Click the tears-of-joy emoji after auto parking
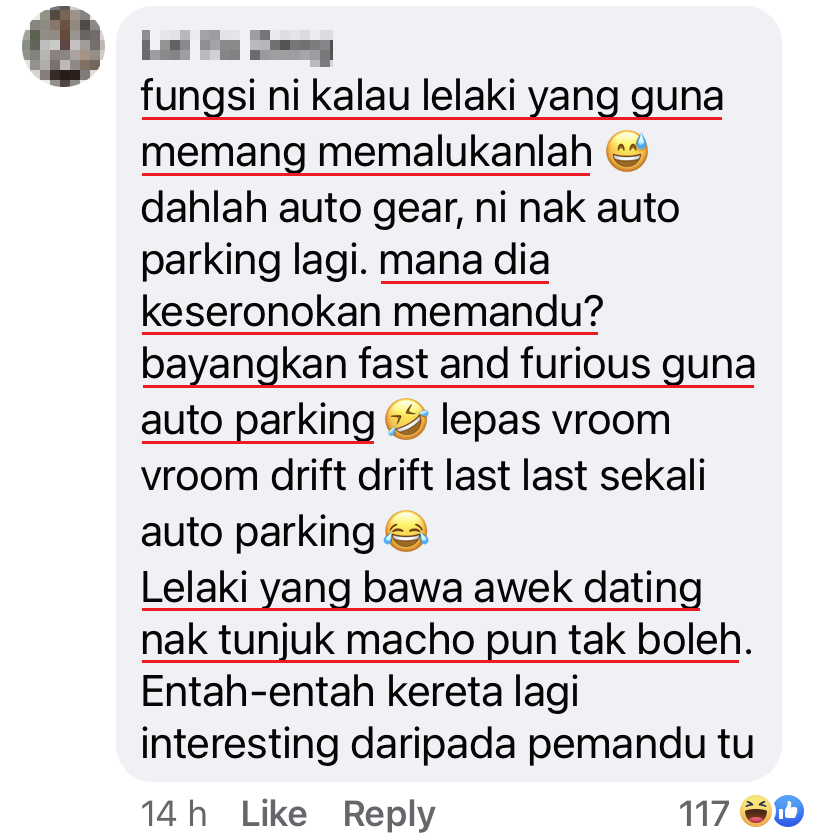828x838 pixels. (406, 531)
